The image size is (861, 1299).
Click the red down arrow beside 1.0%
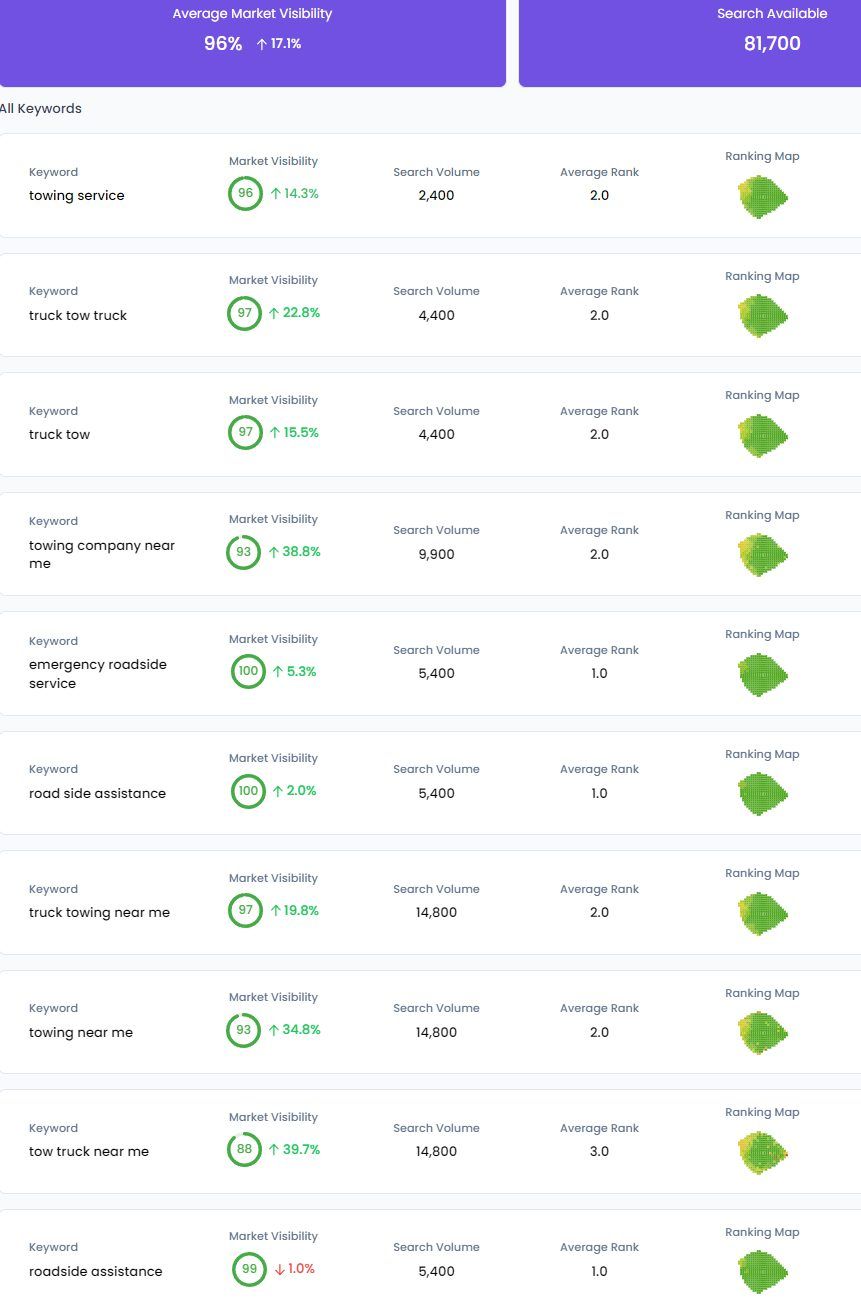pyautogui.click(x=280, y=1268)
